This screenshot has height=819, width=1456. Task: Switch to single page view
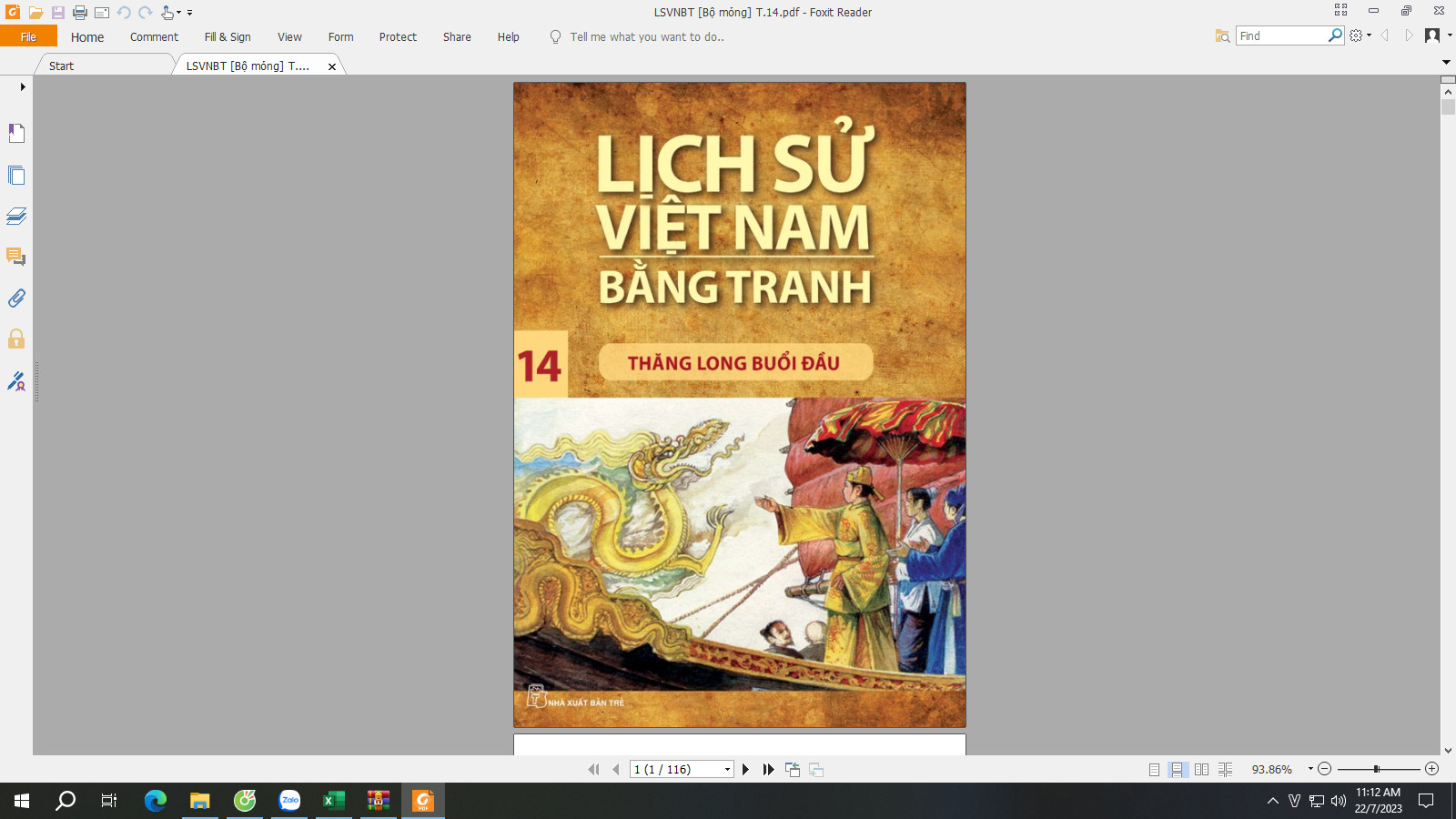(x=1154, y=770)
